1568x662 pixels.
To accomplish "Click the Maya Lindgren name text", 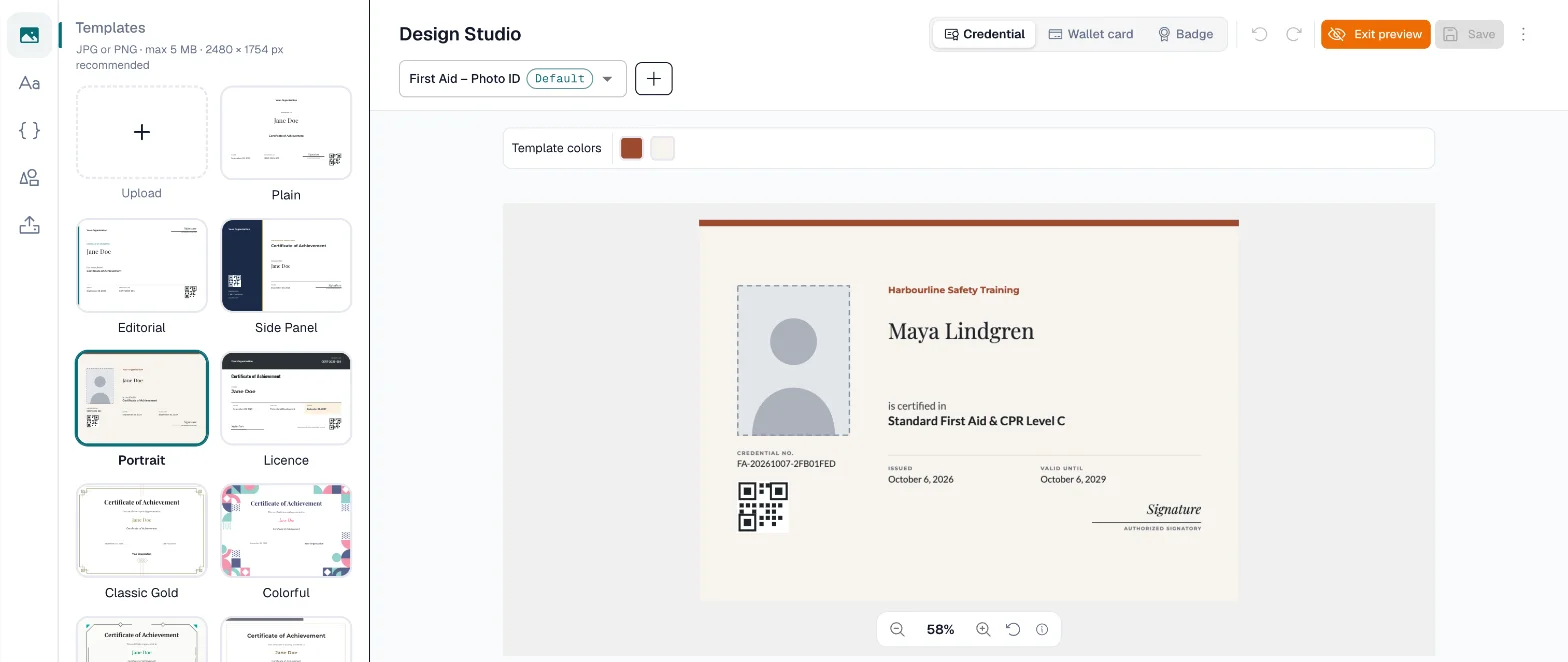I will coord(961,331).
